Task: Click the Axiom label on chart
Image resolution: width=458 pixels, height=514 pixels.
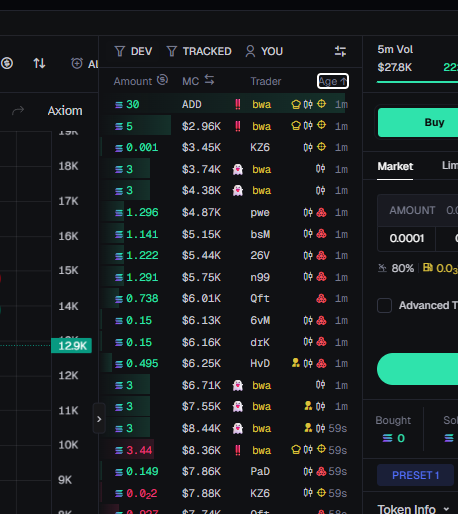Action: (x=65, y=111)
